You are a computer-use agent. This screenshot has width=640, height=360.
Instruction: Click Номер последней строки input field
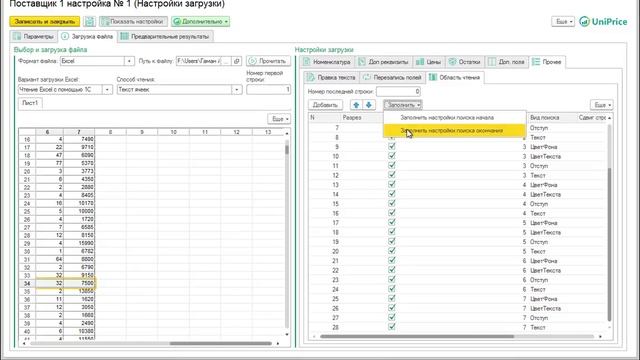pyautogui.click(x=398, y=91)
